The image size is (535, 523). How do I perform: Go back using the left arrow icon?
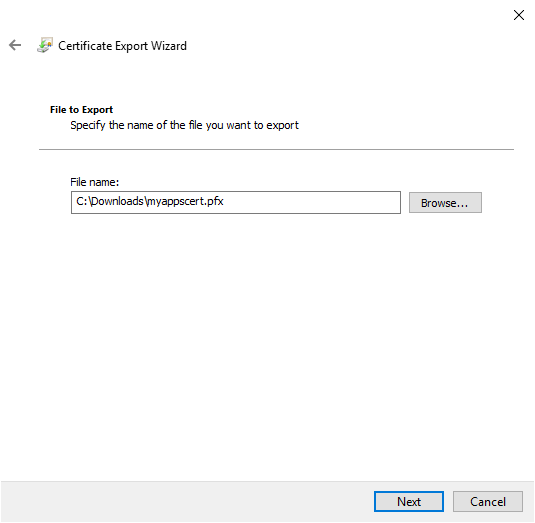pos(15,45)
